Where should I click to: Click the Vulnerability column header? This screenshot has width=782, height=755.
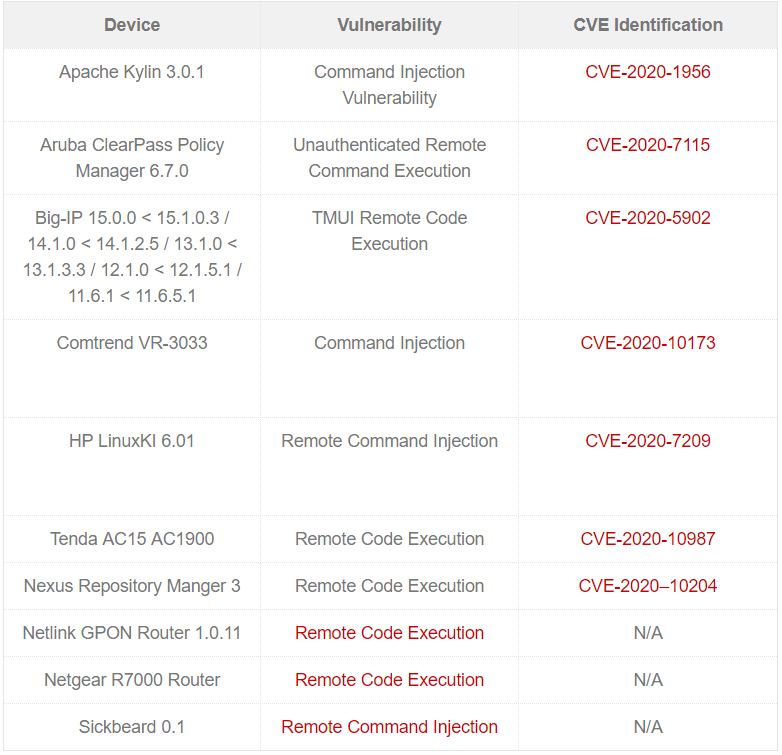tap(389, 25)
